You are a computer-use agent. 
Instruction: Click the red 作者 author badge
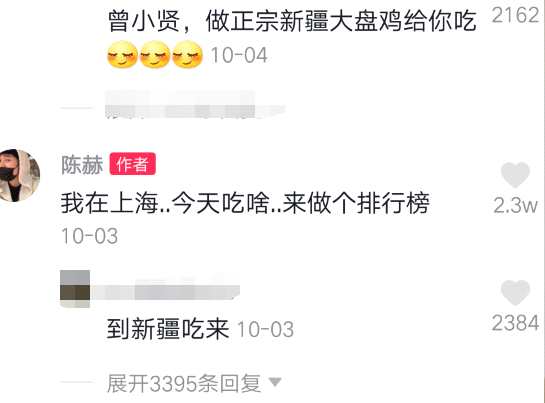(132, 164)
